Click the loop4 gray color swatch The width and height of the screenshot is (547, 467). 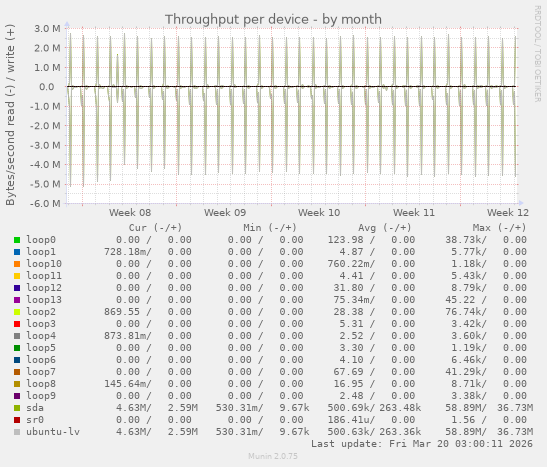17,336
